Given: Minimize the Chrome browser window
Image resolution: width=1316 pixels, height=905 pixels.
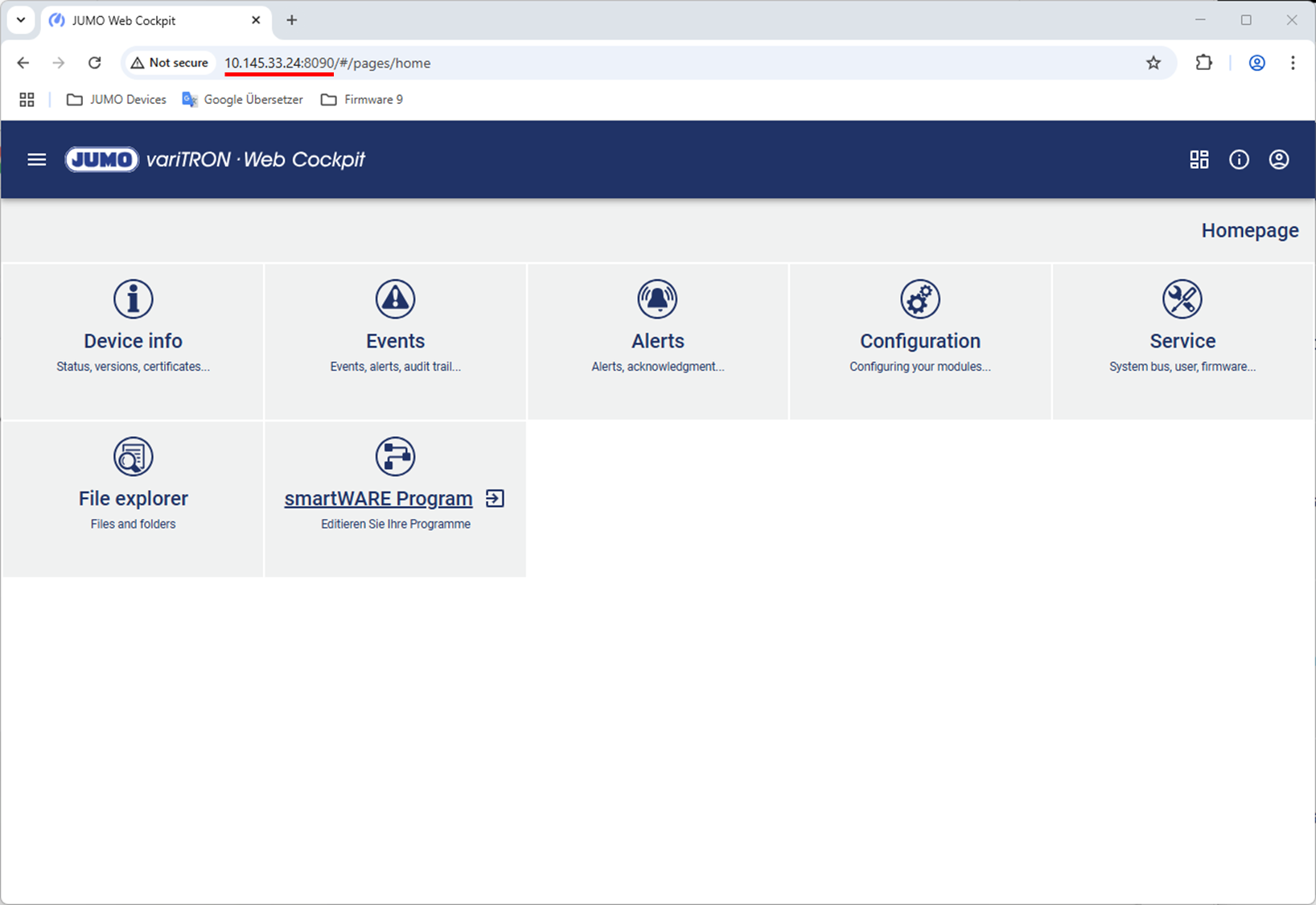Looking at the screenshot, I should pos(1200,20).
